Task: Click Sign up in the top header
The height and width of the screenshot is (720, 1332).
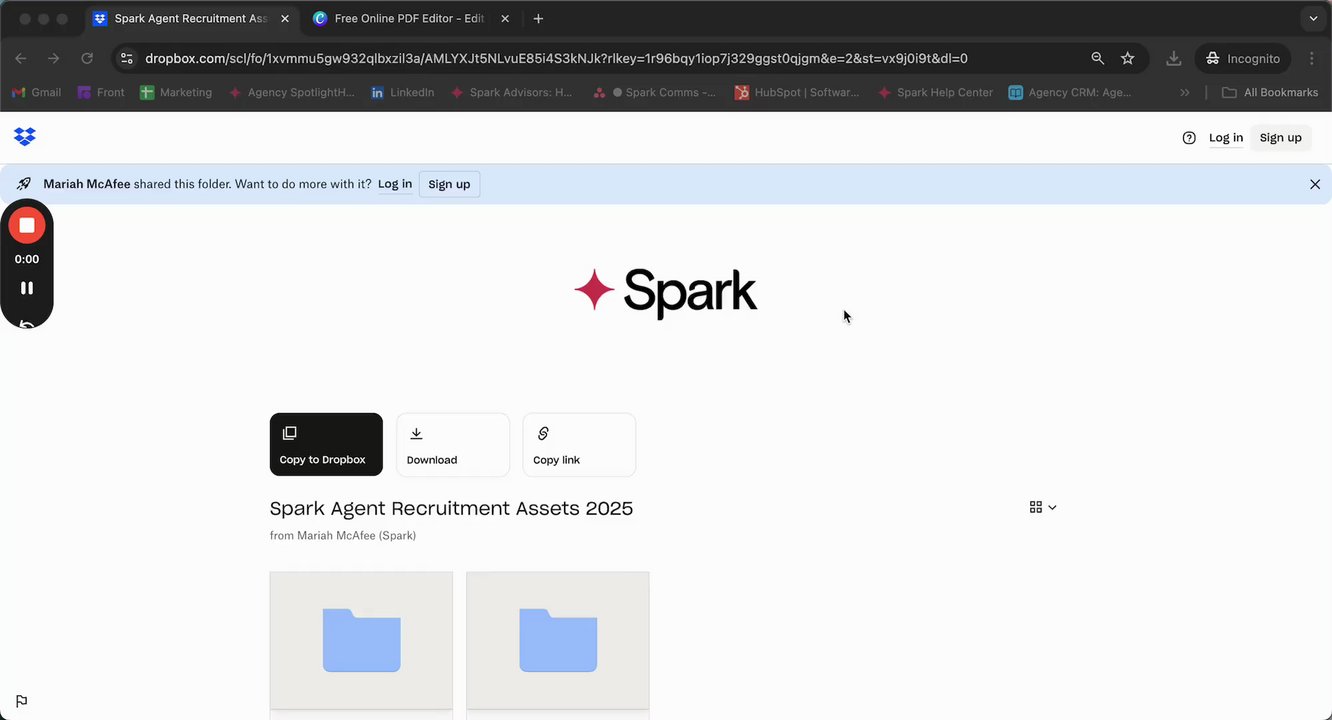Action: click(1281, 138)
